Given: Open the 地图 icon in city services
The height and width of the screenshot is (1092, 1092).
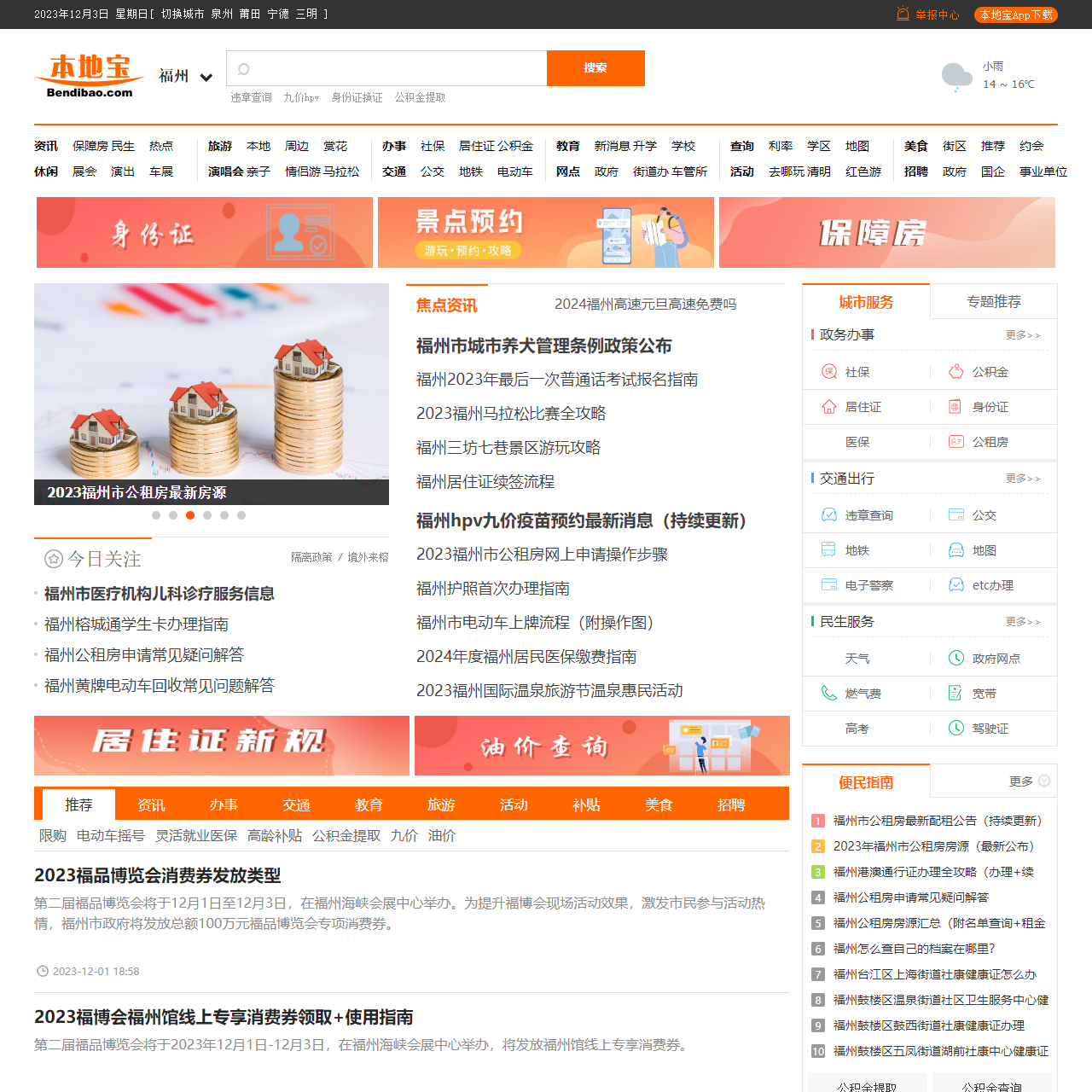Looking at the screenshot, I should [956, 550].
